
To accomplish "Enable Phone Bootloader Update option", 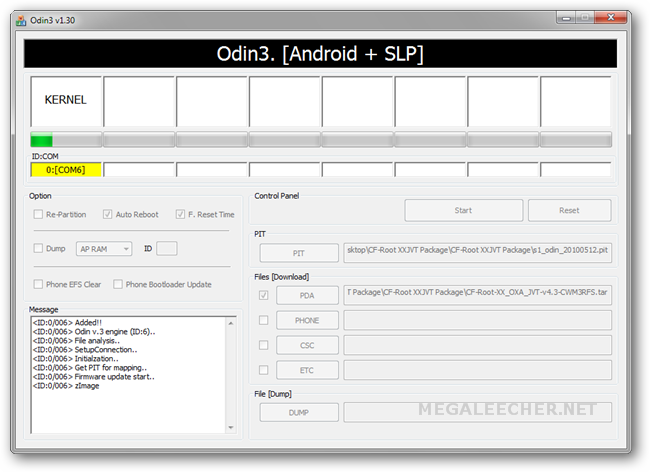I will click(x=118, y=284).
